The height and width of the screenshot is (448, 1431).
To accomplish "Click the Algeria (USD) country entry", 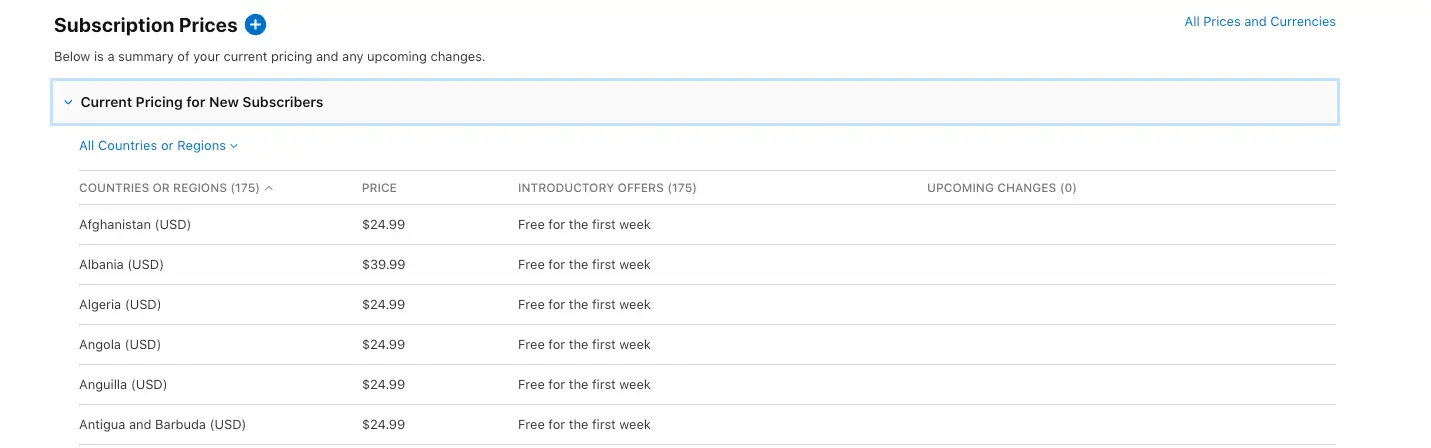I will pyautogui.click(x=120, y=305).
